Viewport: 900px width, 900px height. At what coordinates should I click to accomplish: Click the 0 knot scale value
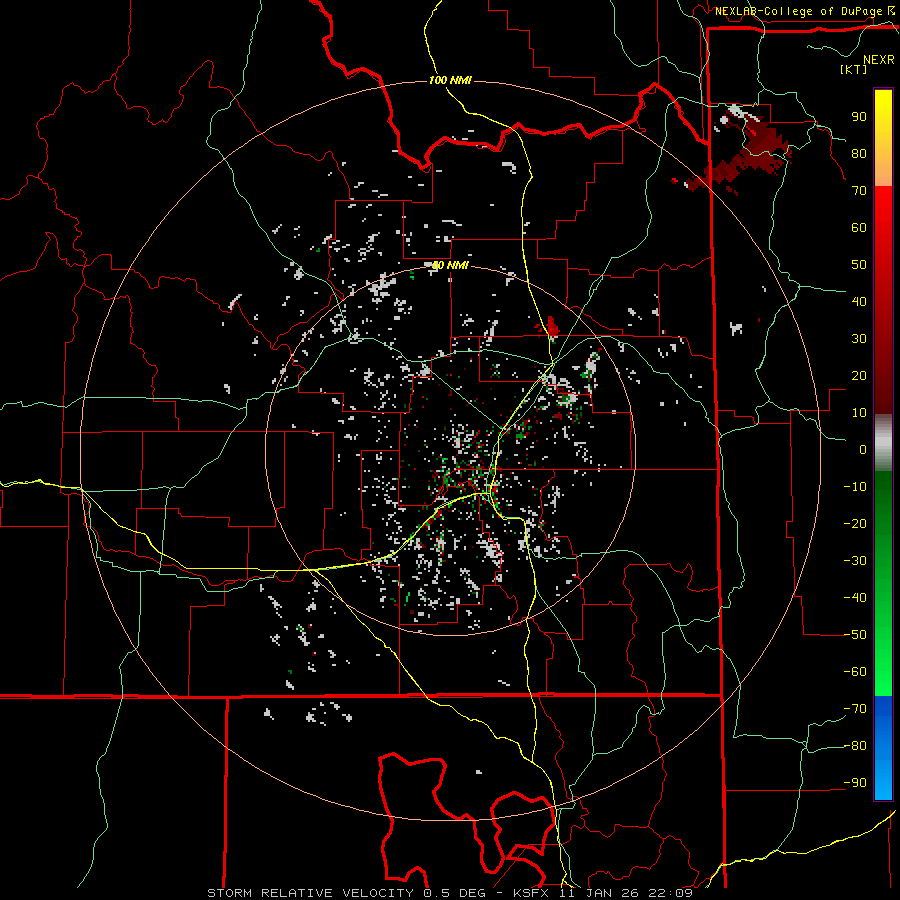pyautogui.click(x=863, y=449)
